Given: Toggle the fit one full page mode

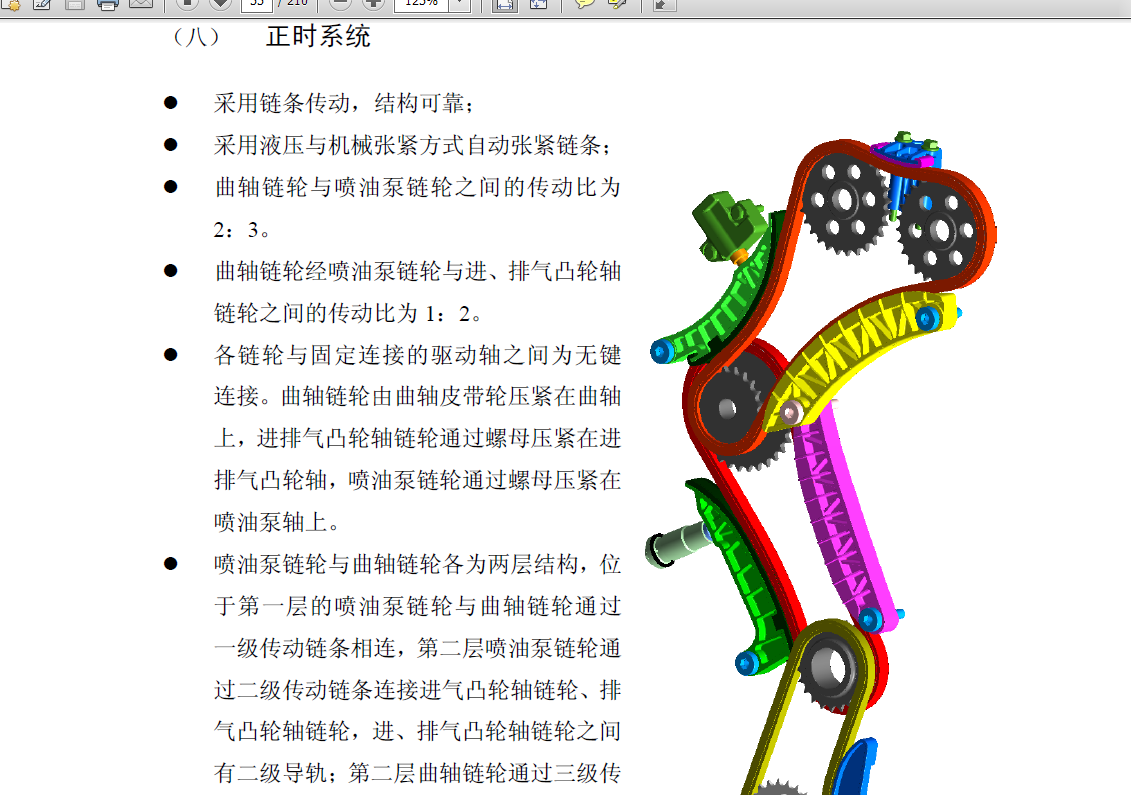Looking at the screenshot, I should [538, 3].
